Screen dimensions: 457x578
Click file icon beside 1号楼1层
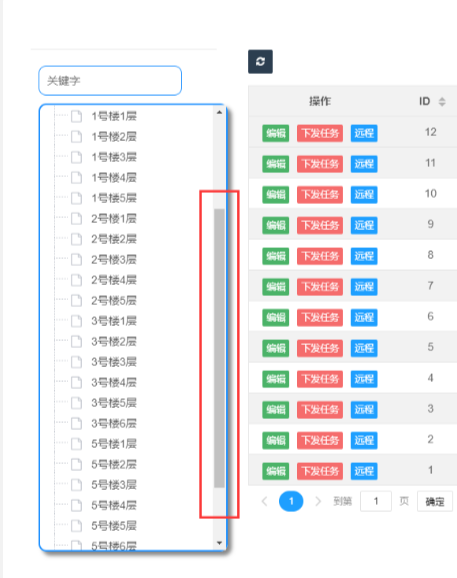coord(76,116)
